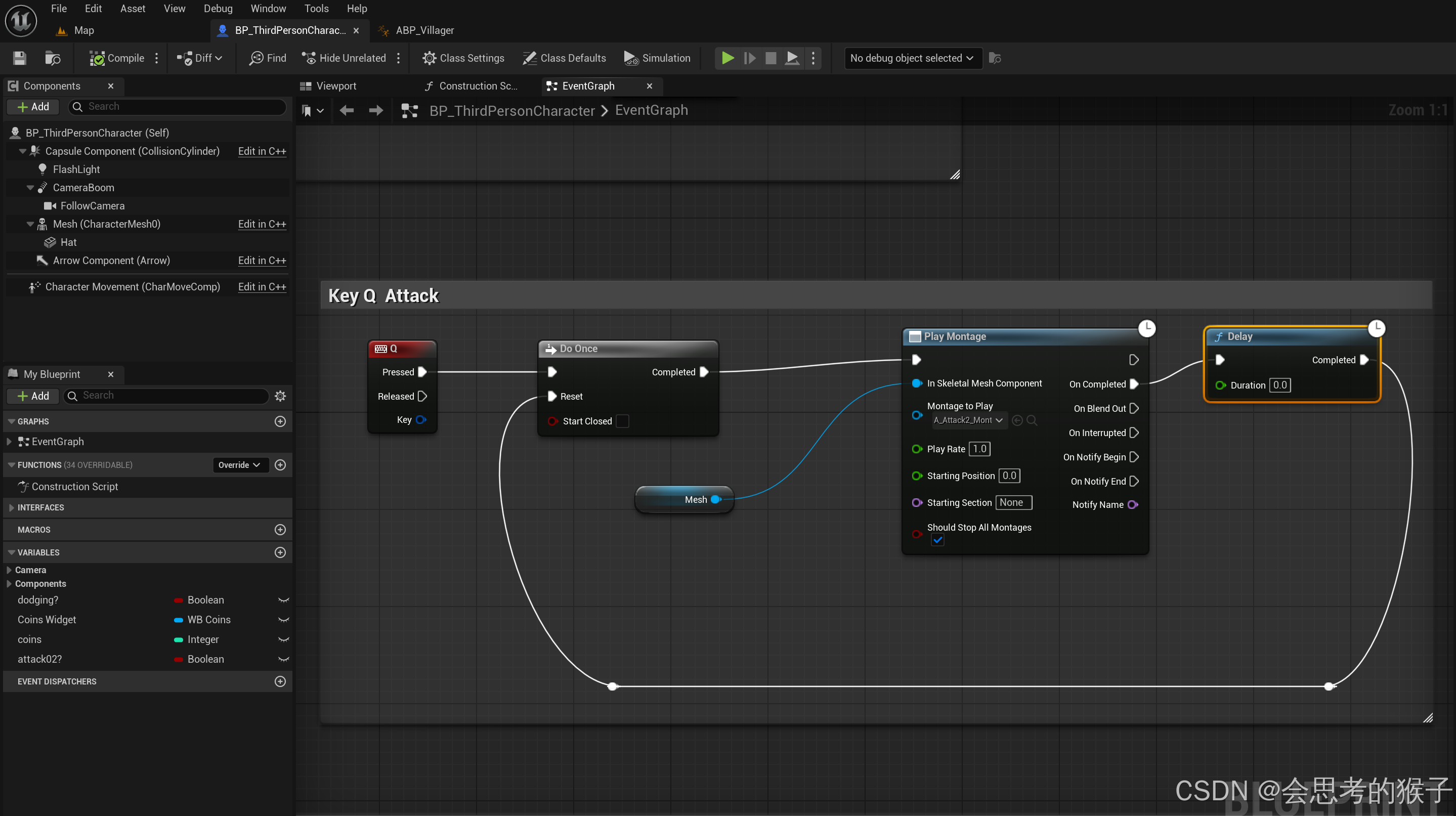Click the Save blueprint icon
This screenshot has height=816, width=1456.
pos(20,58)
